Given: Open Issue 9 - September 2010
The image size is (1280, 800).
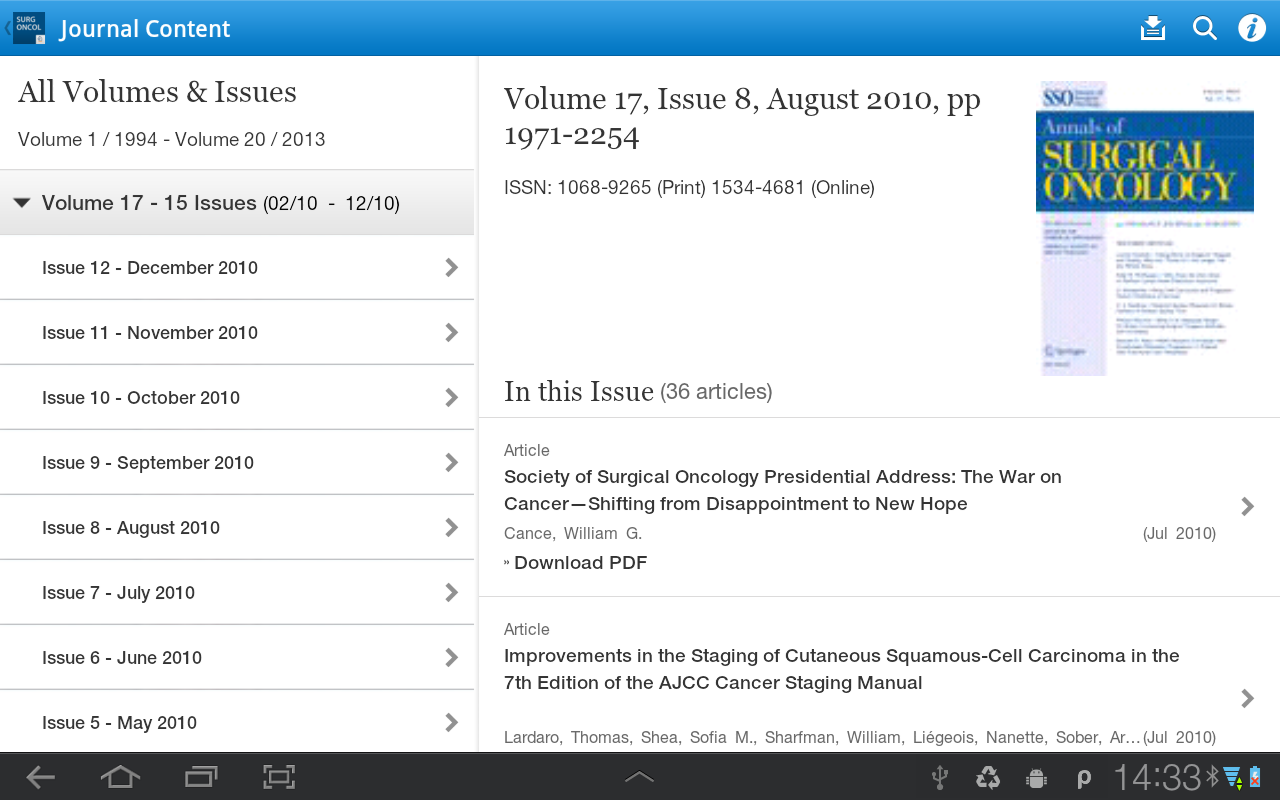Looking at the screenshot, I should tap(237, 462).
